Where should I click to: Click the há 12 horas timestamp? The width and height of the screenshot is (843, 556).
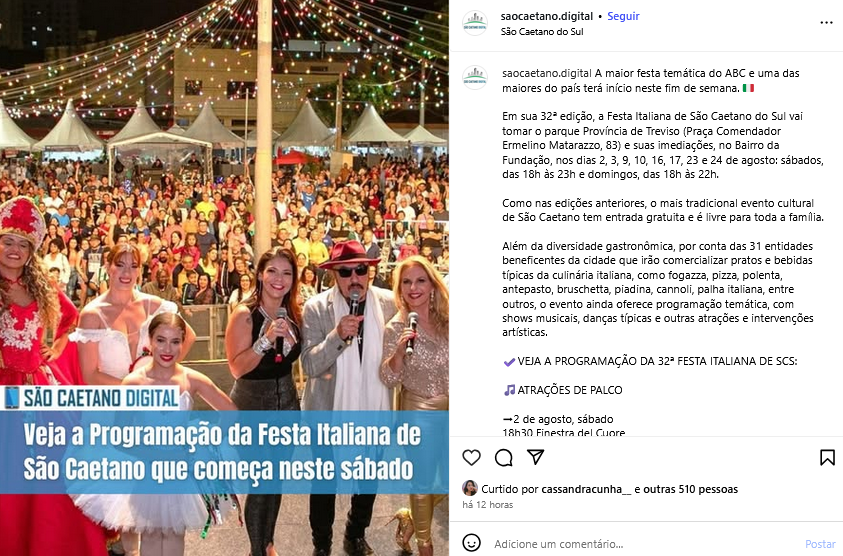[x=488, y=504]
